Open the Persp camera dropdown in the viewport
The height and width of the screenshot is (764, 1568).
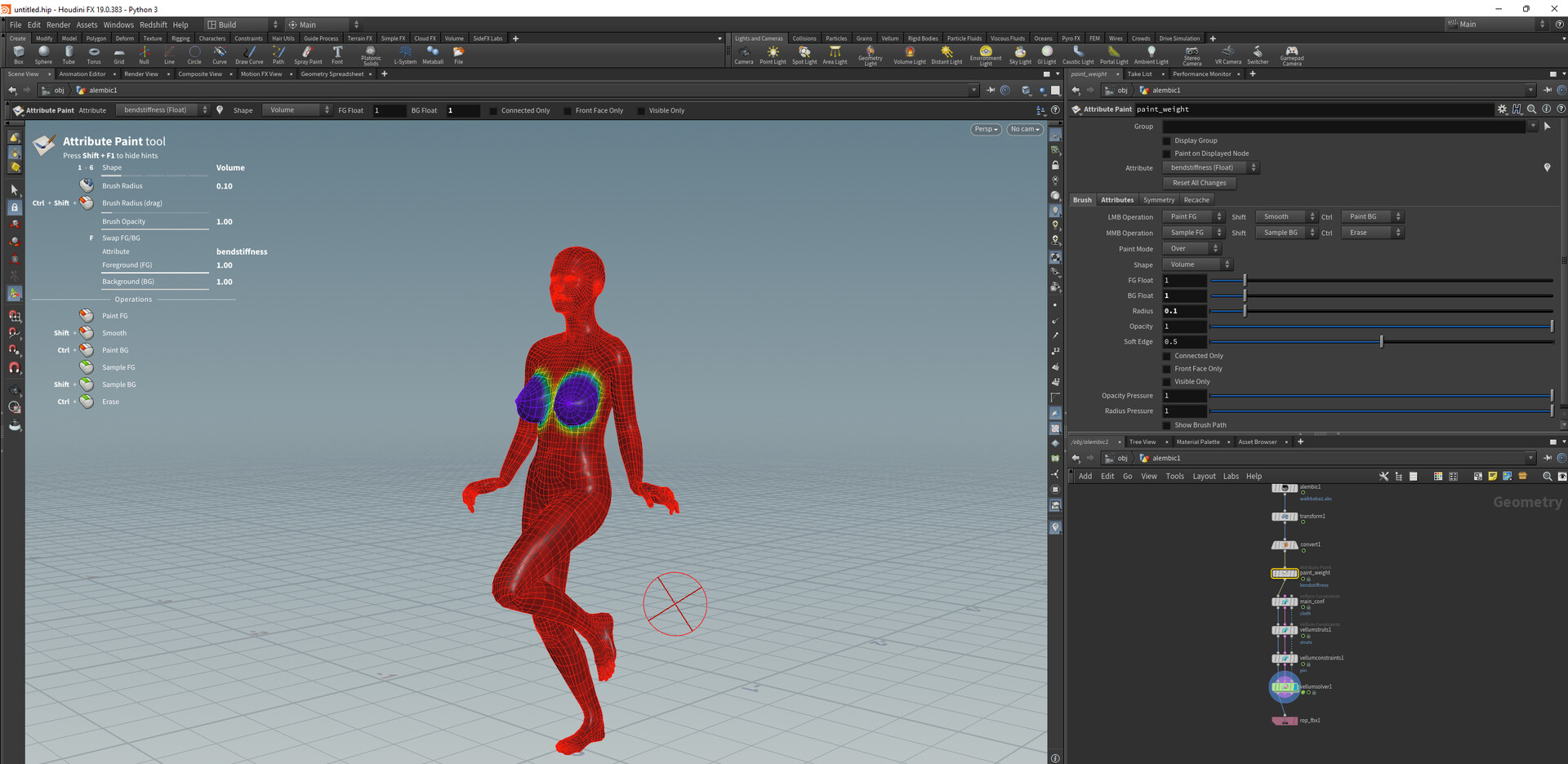pos(985,129)
